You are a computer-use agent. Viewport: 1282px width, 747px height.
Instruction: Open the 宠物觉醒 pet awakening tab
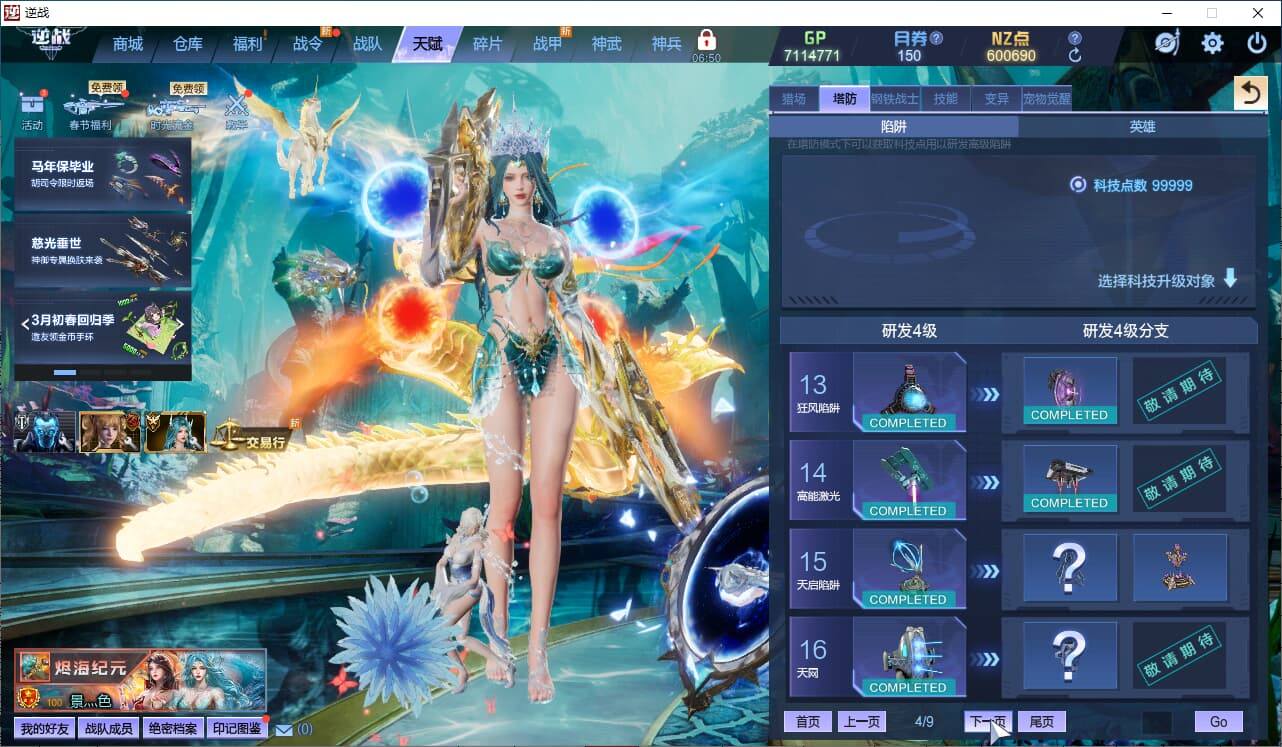(x=1046, y=98)
